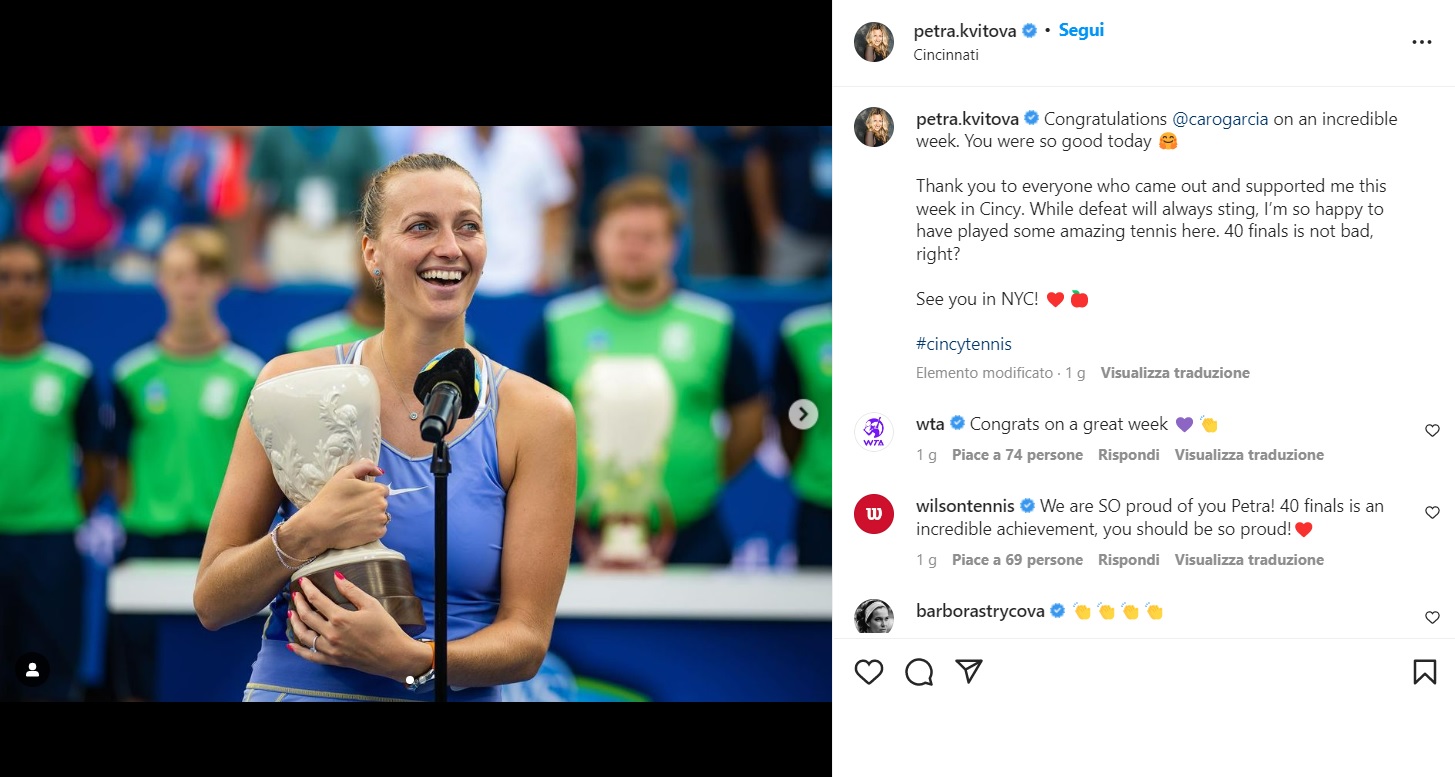Reply to the wta comment
1455x777 pixels.
pyautogui.click(x=1129, y=455)
